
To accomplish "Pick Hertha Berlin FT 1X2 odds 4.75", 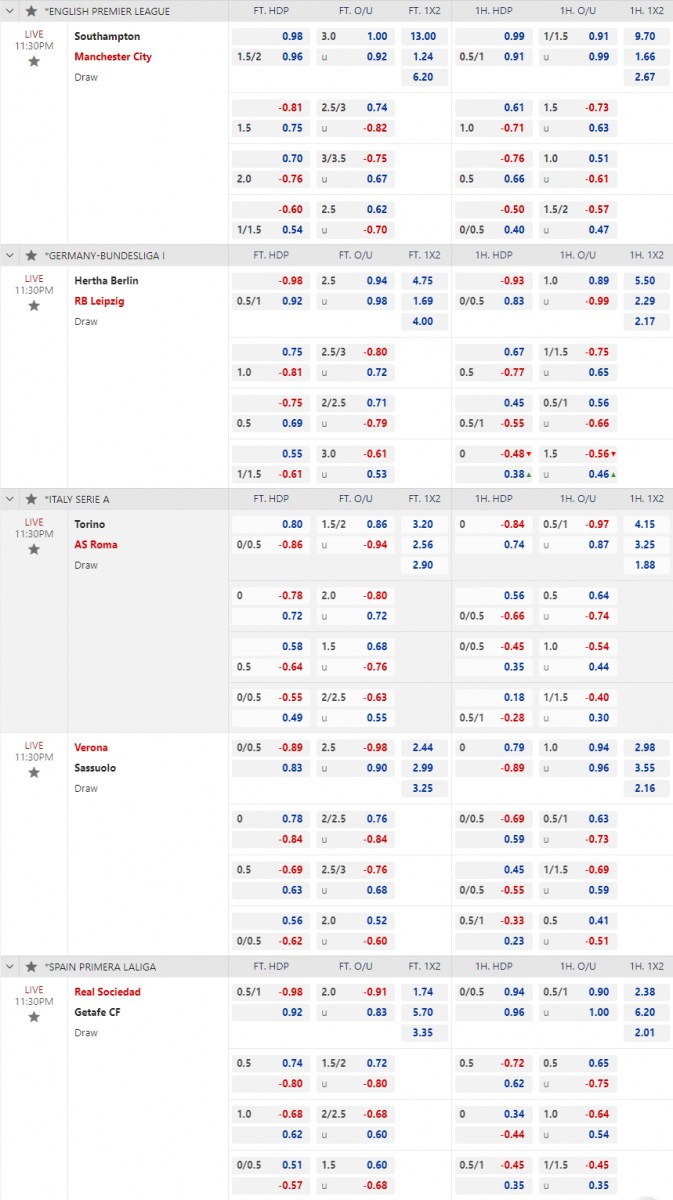I will (x=423, y=281).
